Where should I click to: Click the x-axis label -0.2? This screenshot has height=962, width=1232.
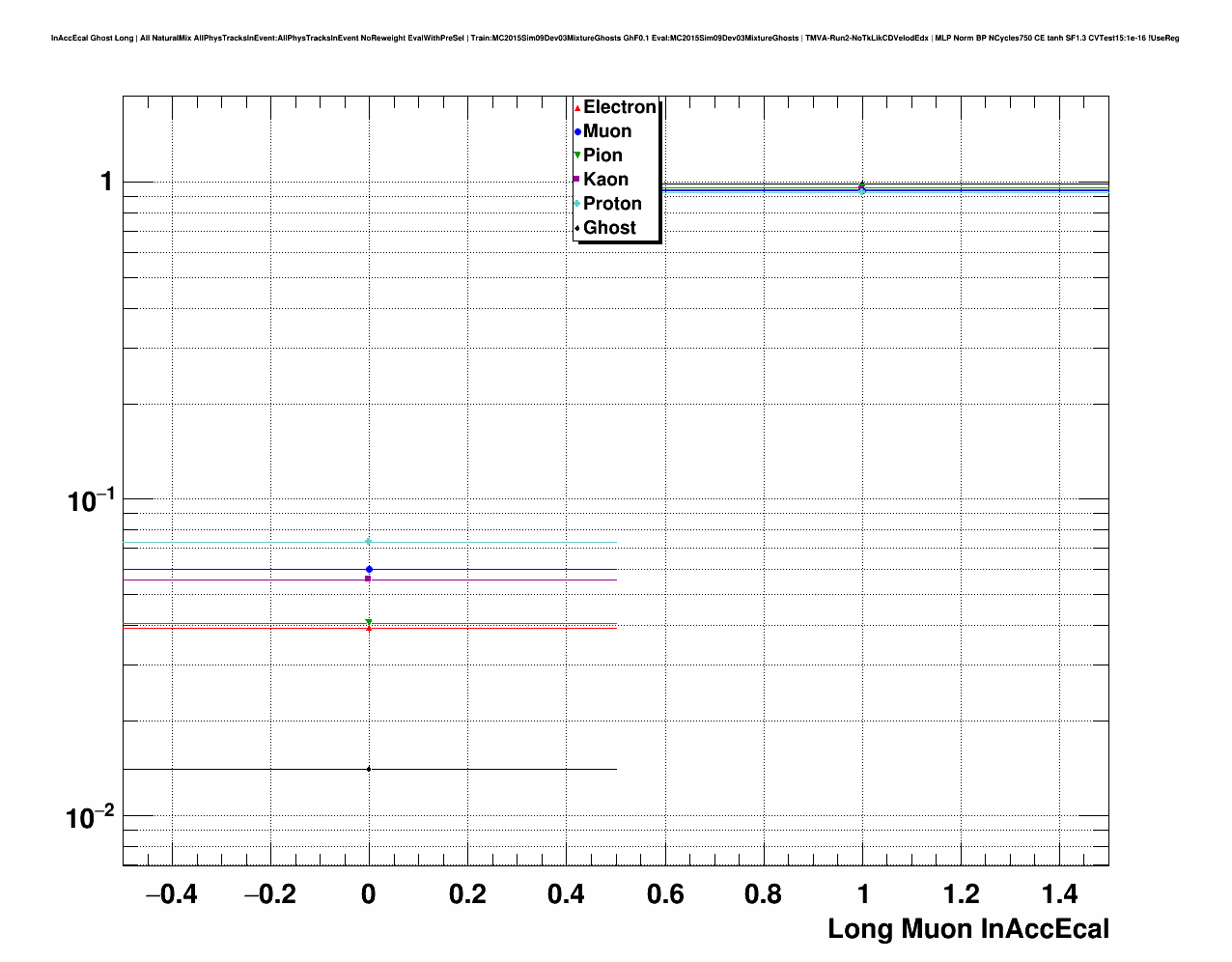click(269, 894)
